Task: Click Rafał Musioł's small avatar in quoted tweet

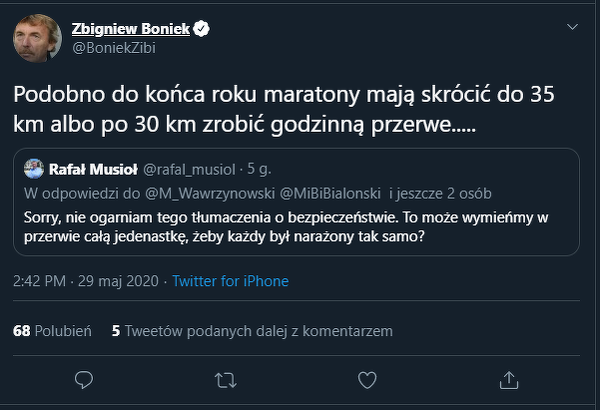Action: click(34, 170)
